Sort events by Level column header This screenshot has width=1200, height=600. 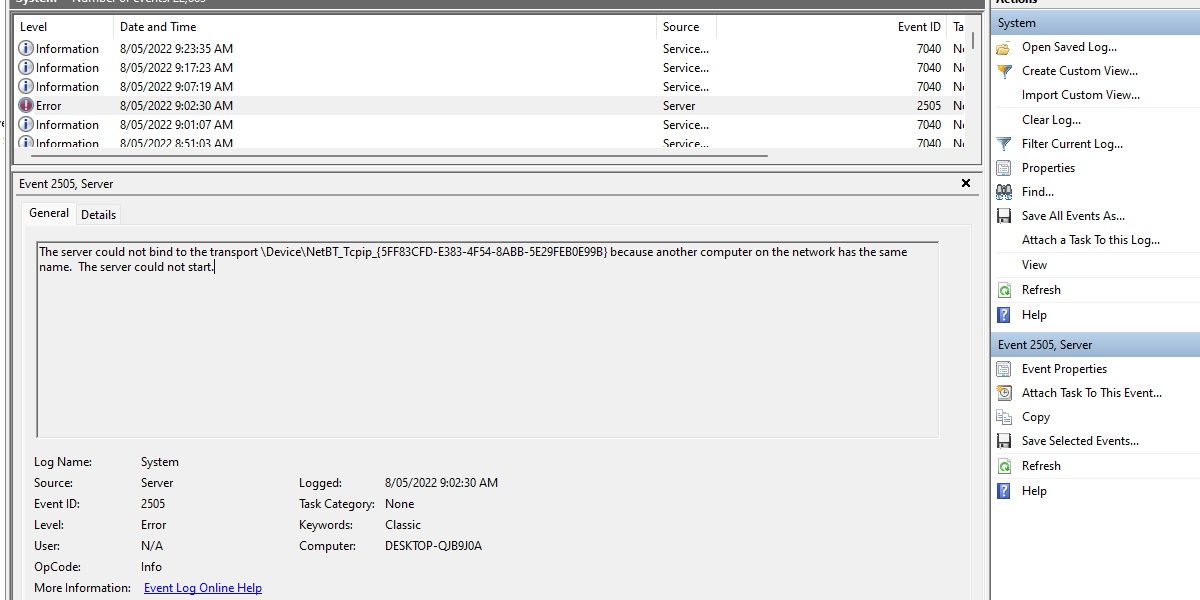point(34,27)
